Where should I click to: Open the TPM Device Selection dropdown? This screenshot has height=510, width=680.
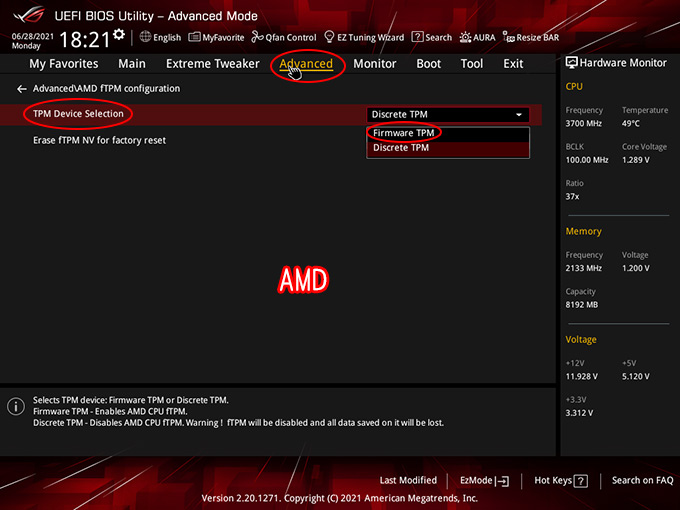(x=448, y=114)
